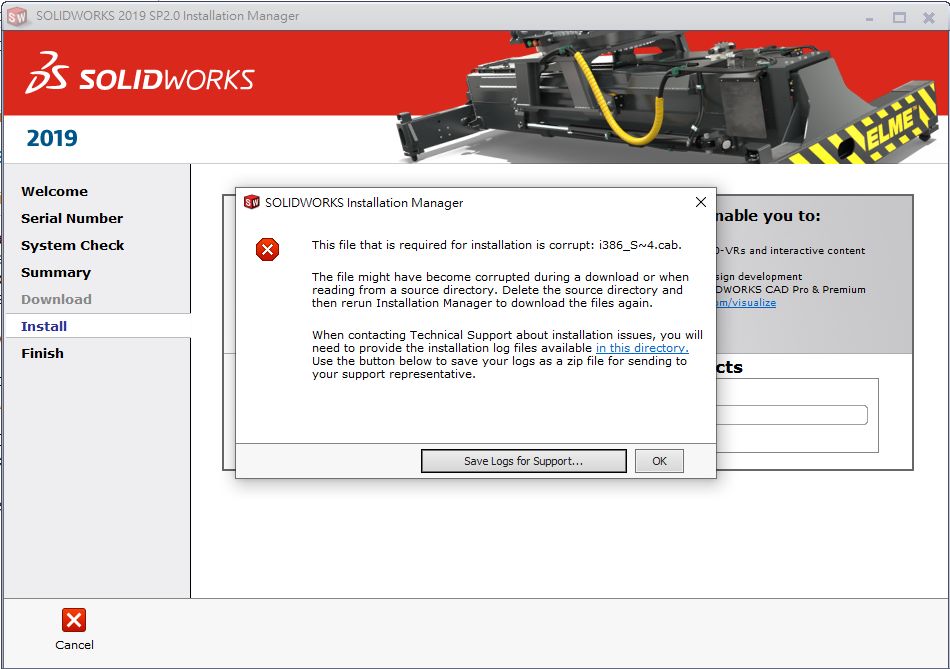Click the red Cancel X icon
The height and width of the screenshot is (669, 950).
(74, 621)
